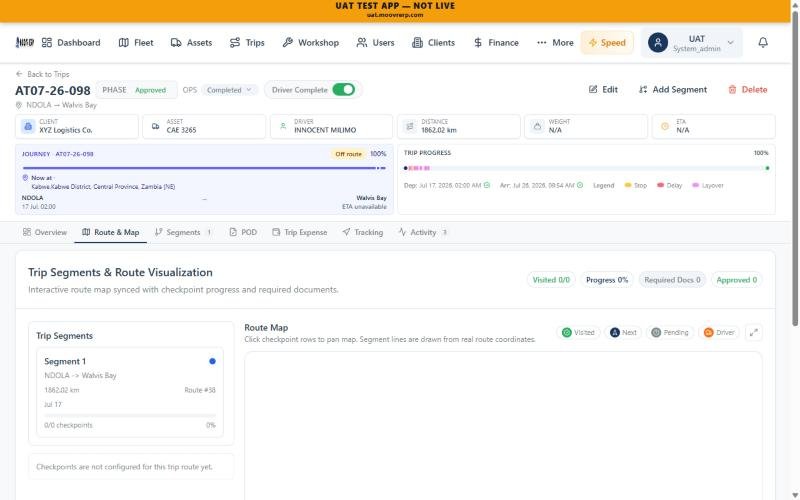Switch to the Overview tab
Viewport: 800px width, 500px height.
click(45, 232)
